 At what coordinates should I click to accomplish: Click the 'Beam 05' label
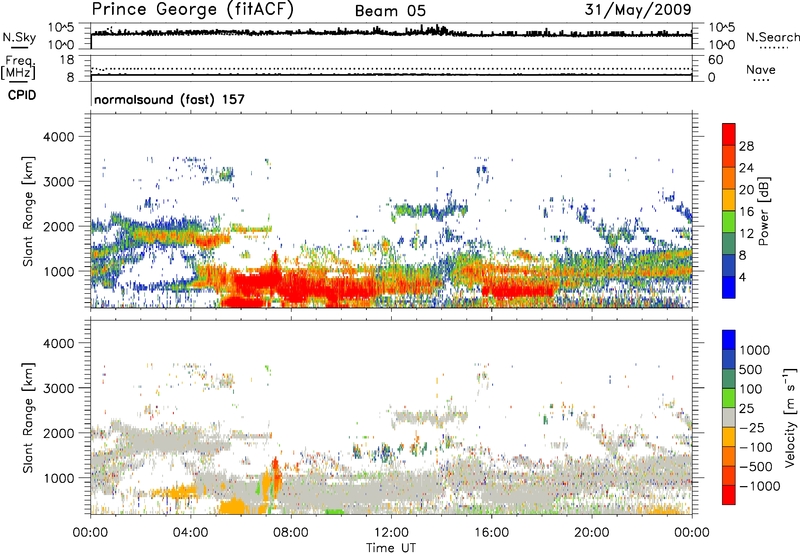point(390,11)
